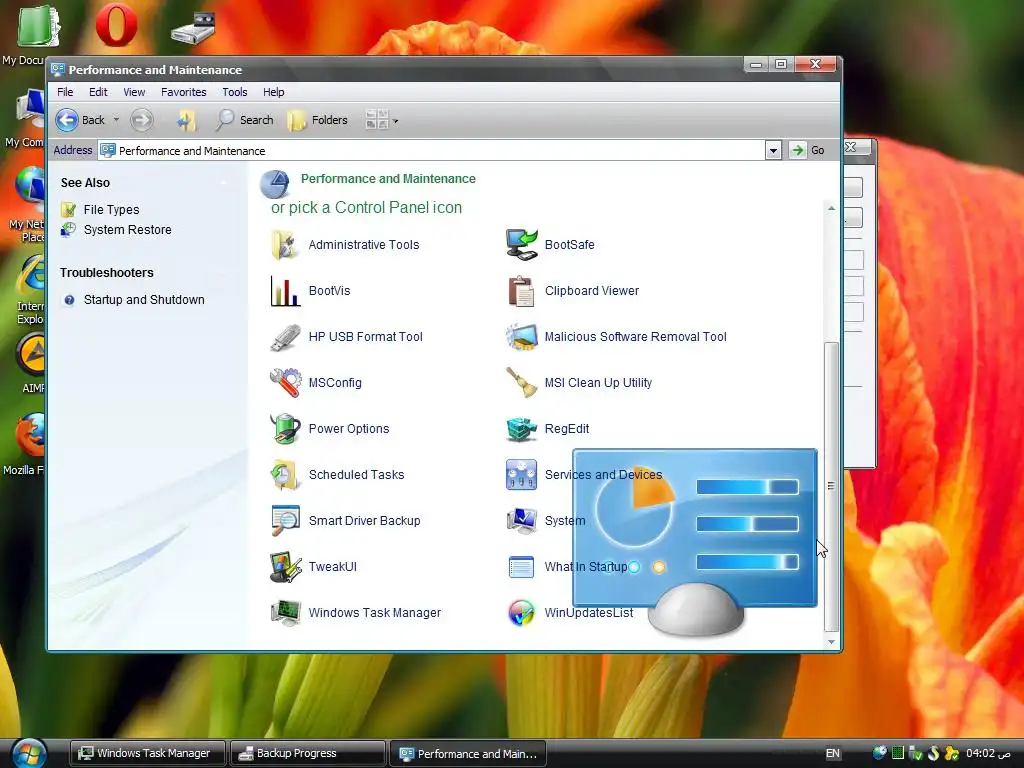Click the scrollbar down arrow
Viewport: 1024px width, 768px height.
tap(831, 642)
